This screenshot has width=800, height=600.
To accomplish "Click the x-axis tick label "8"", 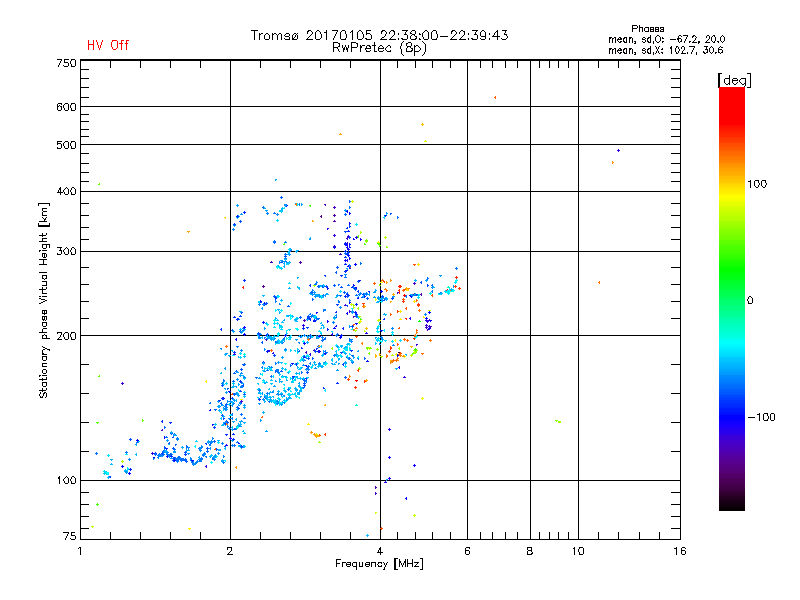I will pos(530,551).
